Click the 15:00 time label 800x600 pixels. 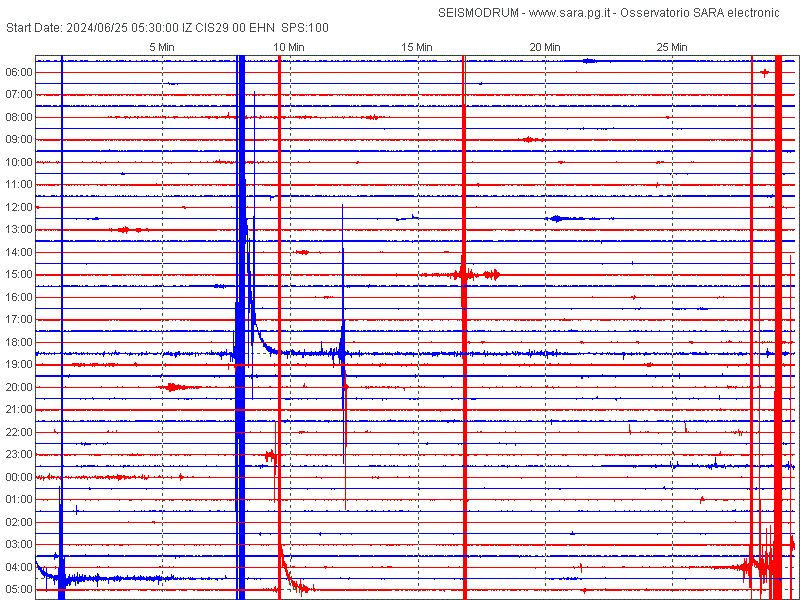tap(19, 274)
